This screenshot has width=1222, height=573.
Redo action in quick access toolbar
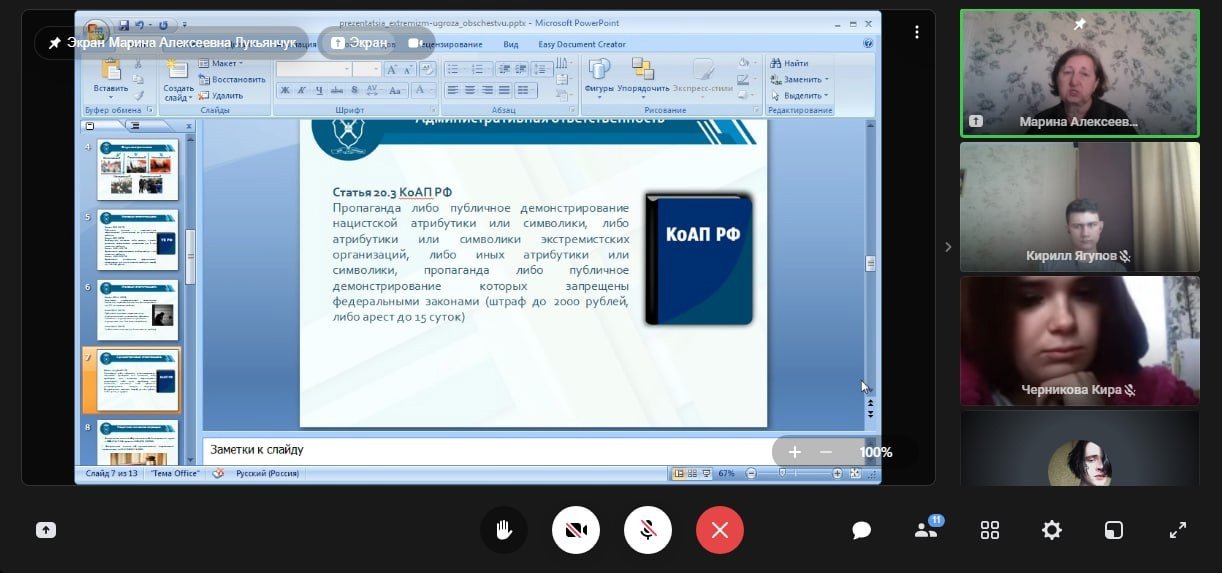click(x=163, y=24)
